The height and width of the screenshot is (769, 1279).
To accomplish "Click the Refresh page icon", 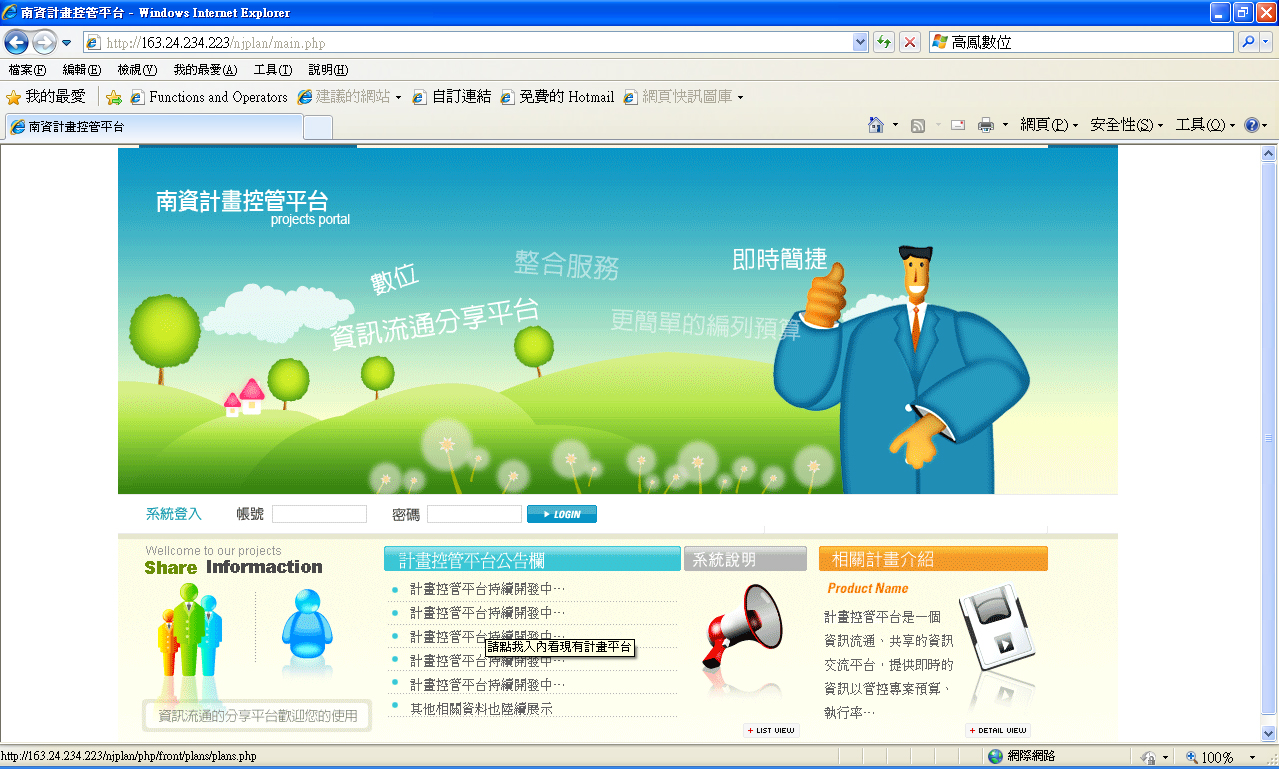I will tap(884, 42).
